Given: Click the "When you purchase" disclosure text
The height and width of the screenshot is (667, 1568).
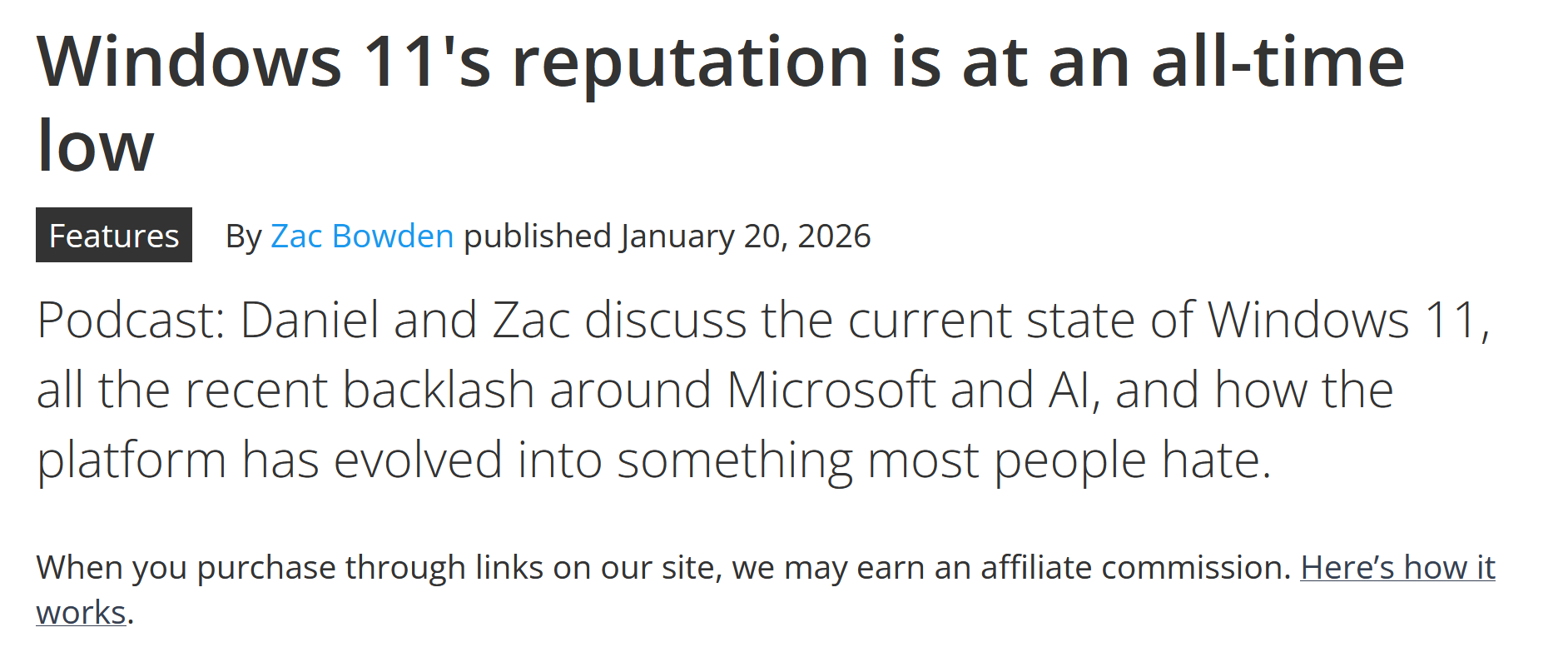Looking at the screenshot, I should 187,568.
